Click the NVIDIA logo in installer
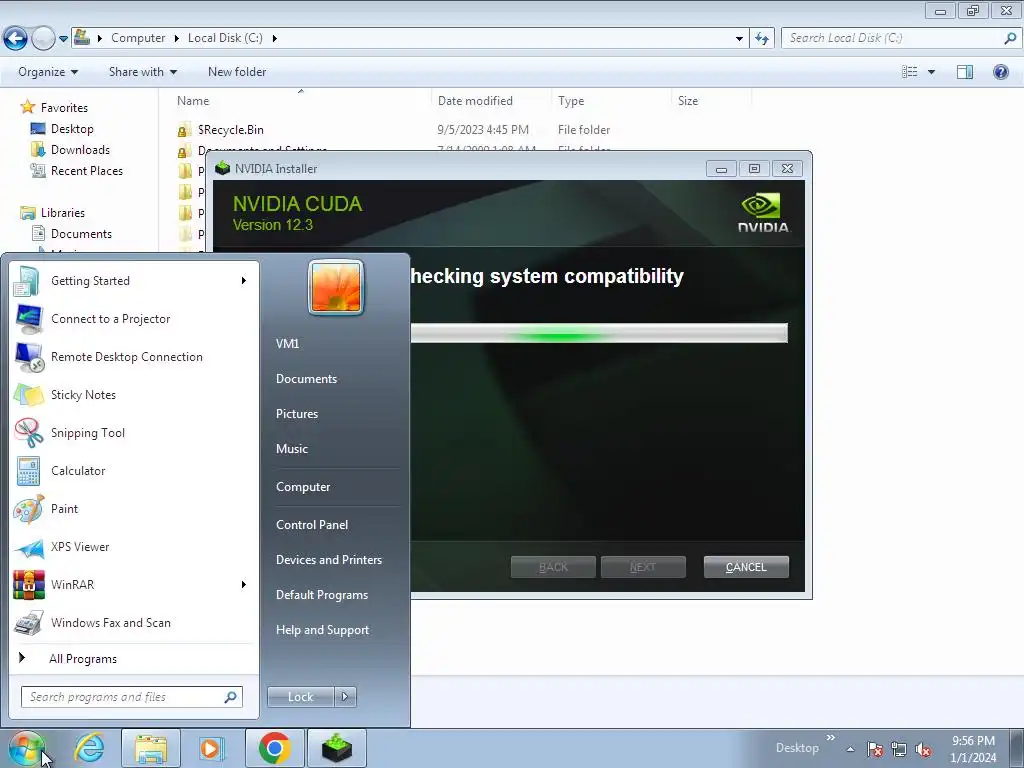The width and height of the screenshot is (1024, 768). [763, 213]
